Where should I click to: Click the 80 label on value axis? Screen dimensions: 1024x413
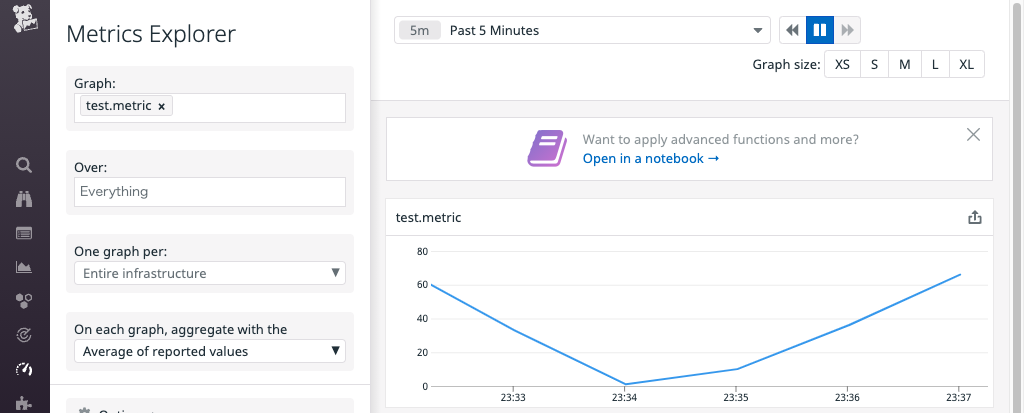point(422,252)
